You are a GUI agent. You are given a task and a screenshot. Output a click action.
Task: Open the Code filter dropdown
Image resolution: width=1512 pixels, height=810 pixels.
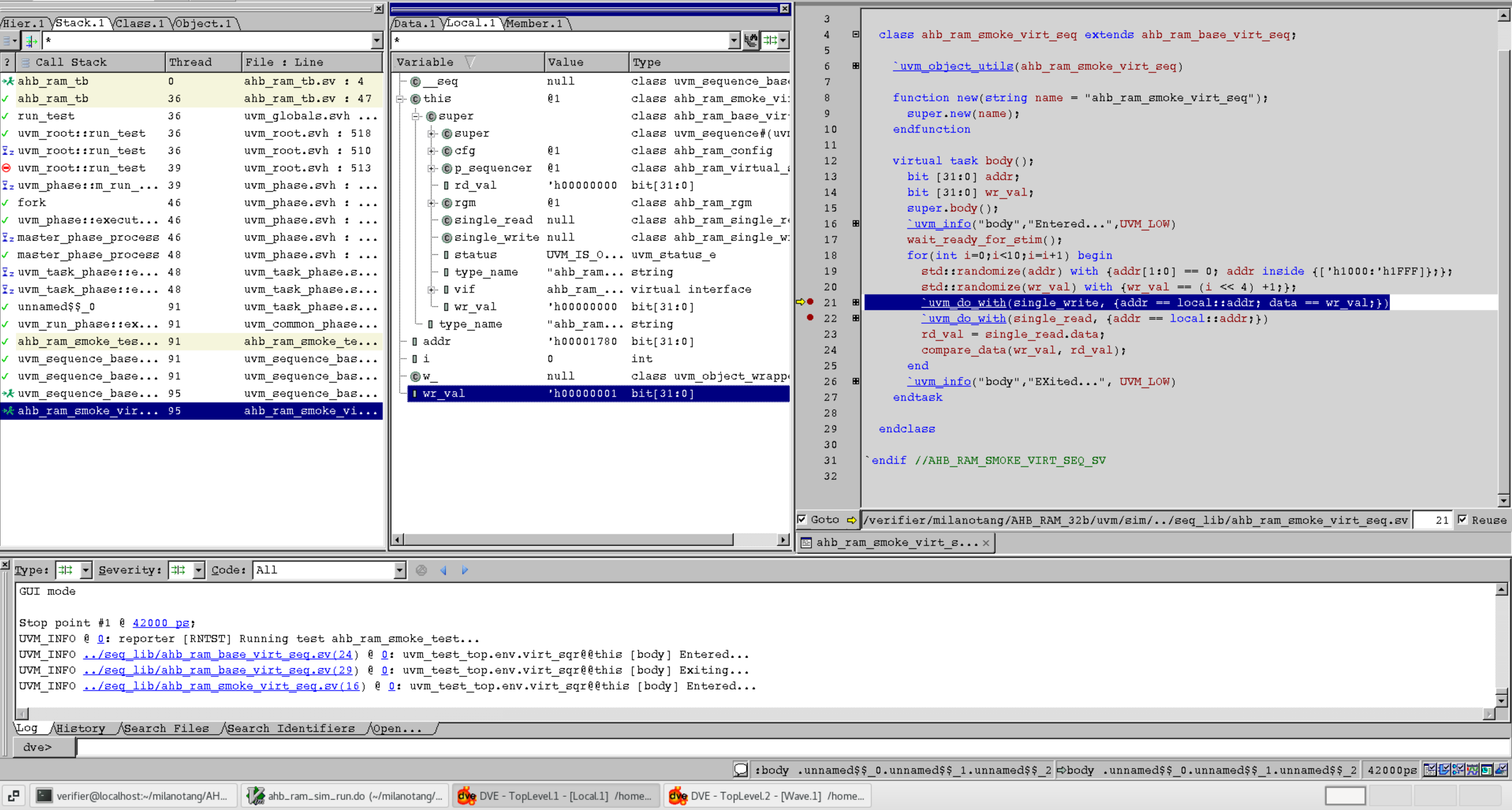[399, 570]
